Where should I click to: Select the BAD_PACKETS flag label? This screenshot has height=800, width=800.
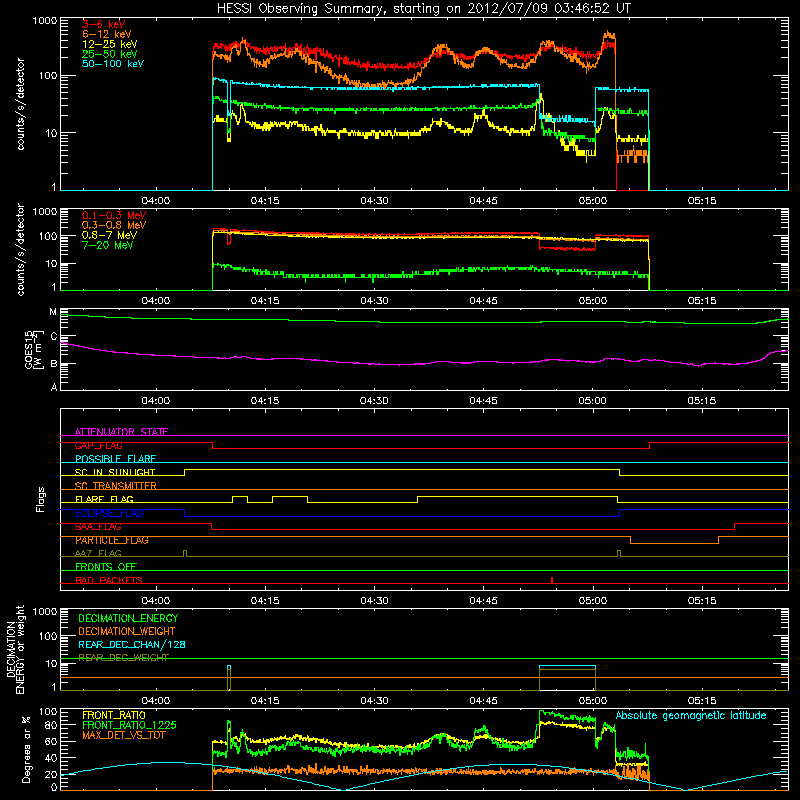tap(109, 580)
